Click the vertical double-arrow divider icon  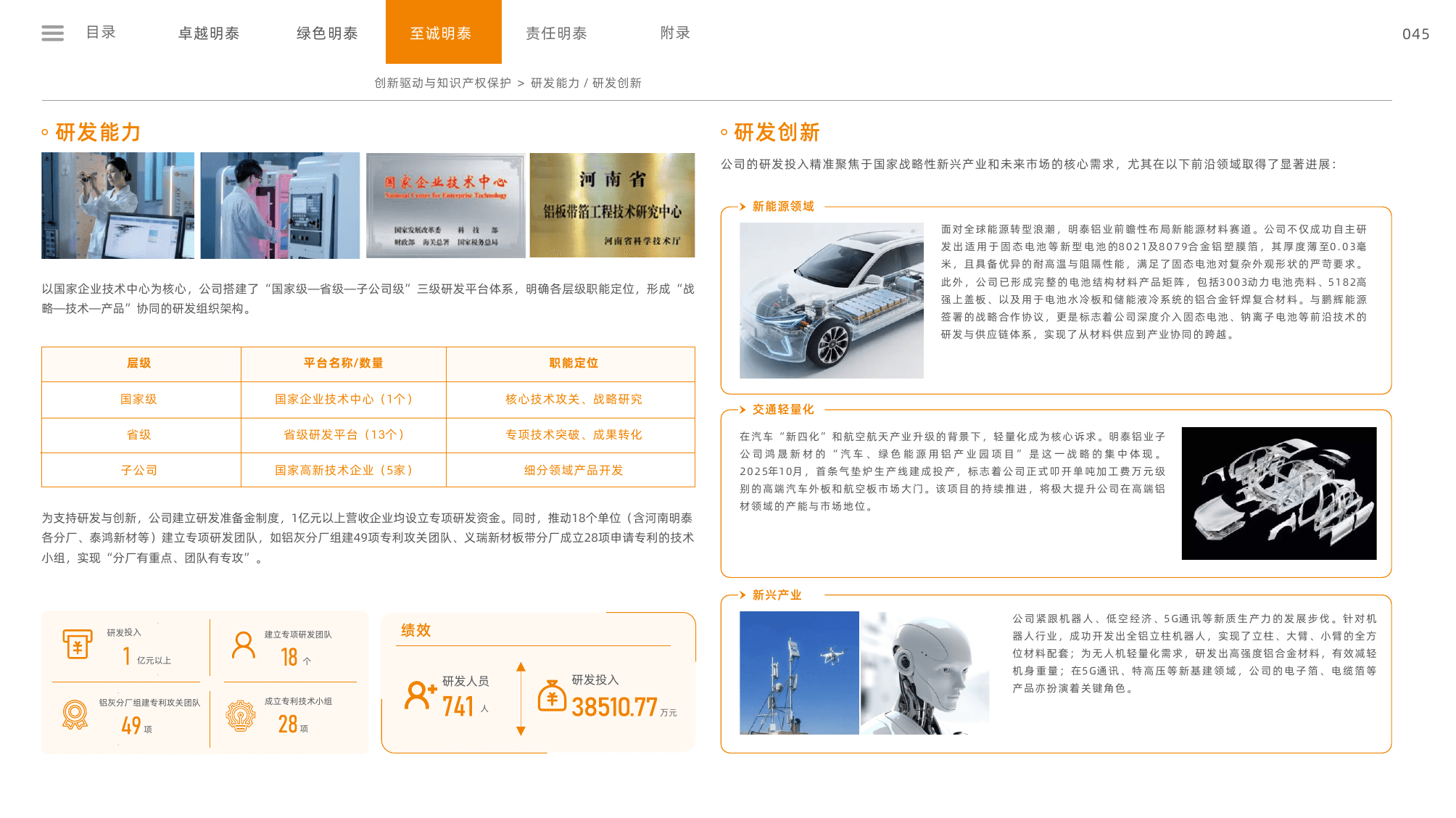(x=521, y=698)
